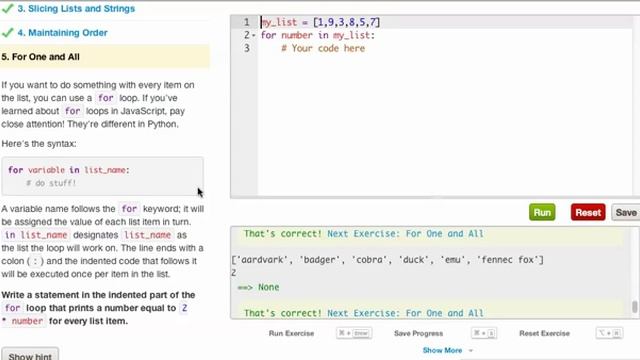640x360 pixels.
Task: Select line number 1 in the editor gutter
Action: 247,22
